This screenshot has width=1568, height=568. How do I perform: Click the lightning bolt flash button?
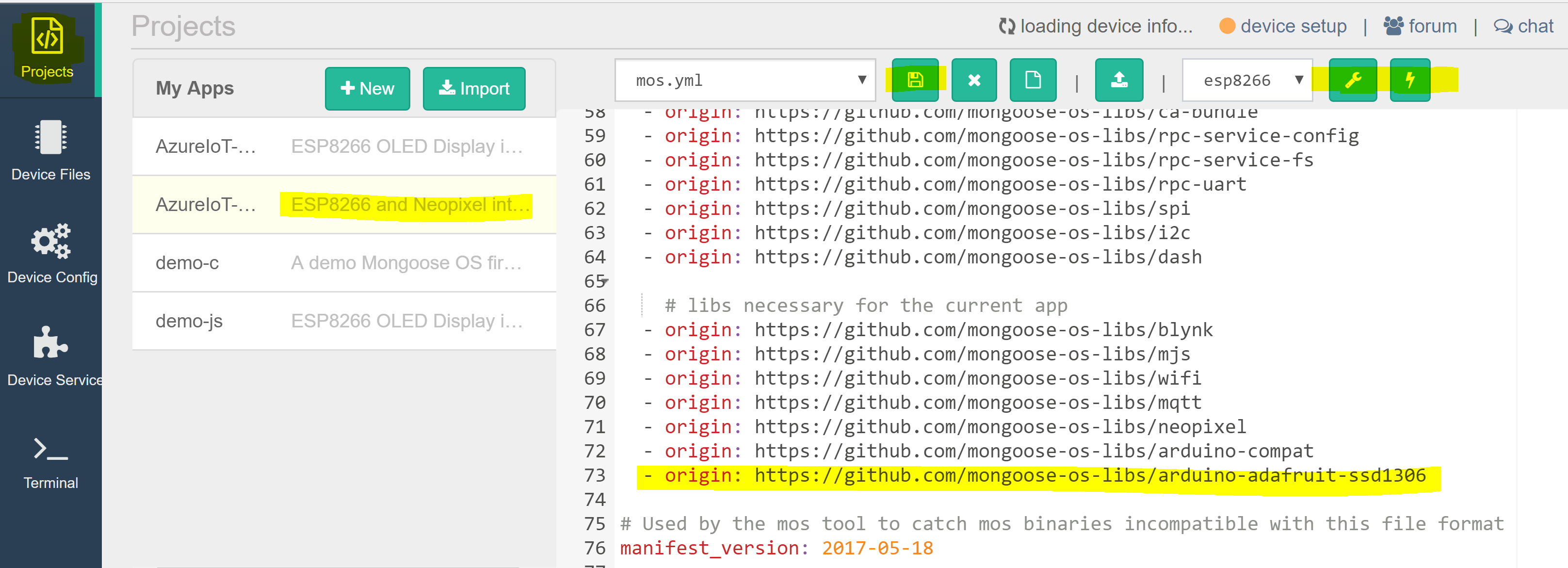[1410, 80]
